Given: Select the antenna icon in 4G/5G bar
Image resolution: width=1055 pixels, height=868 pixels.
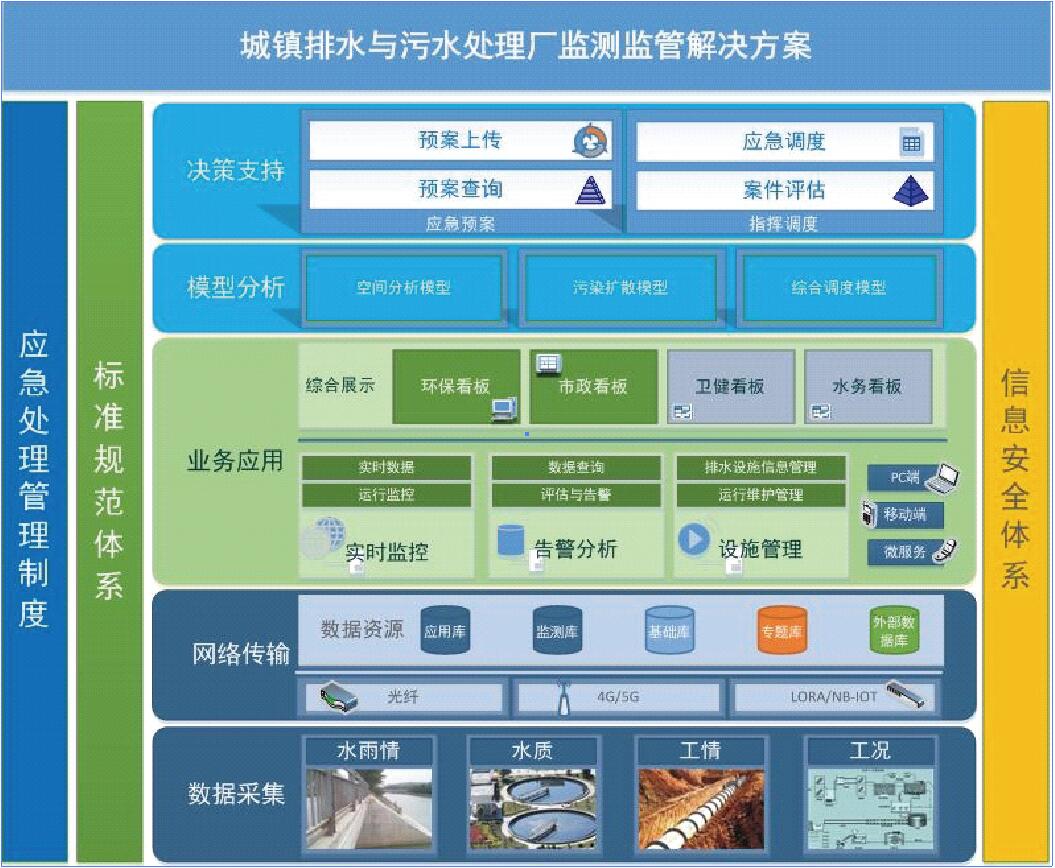Looking at the screenshot, I should (562, 697).
